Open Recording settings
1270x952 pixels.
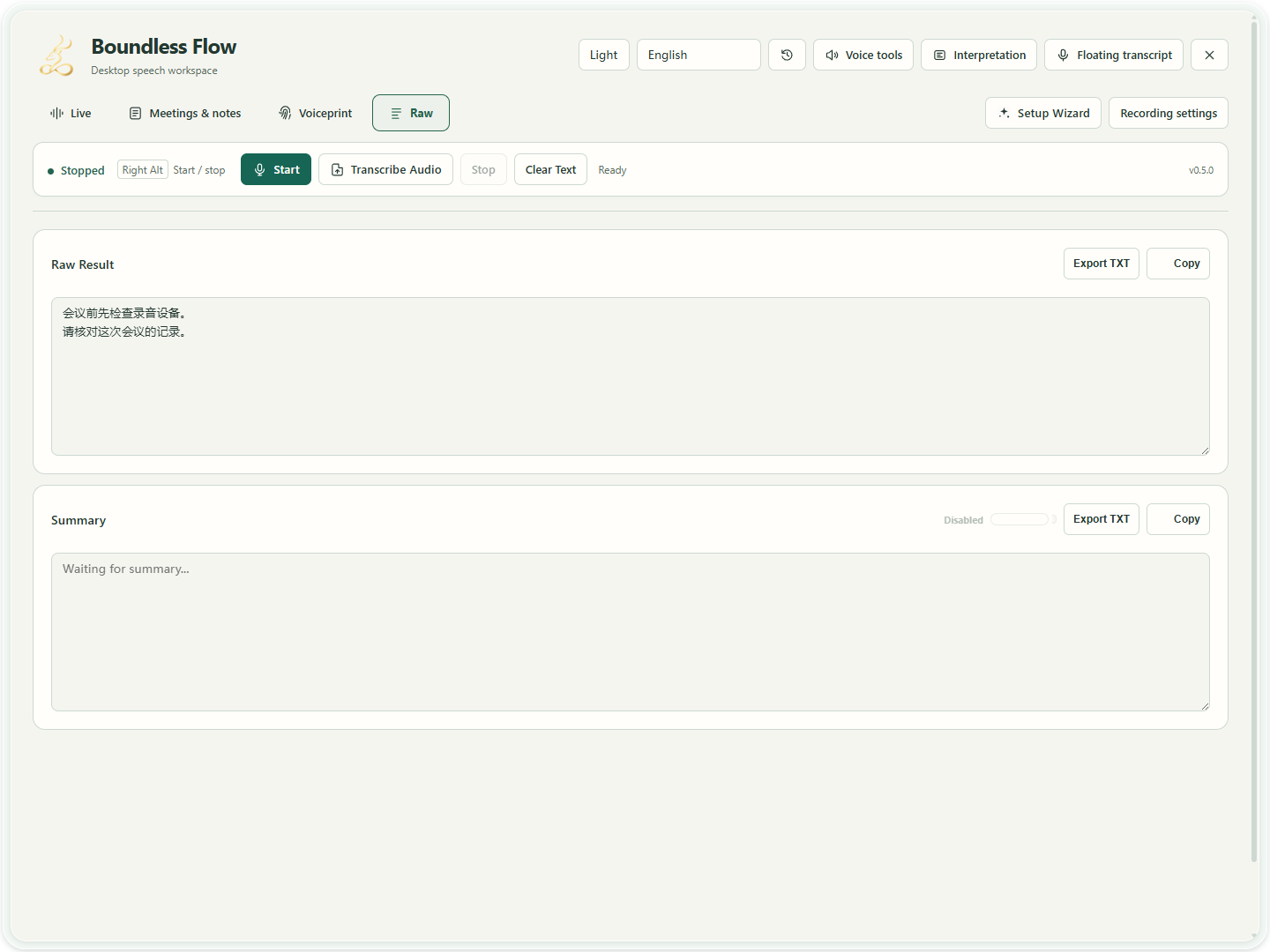pyautogui.click(x=1169, y=113)
